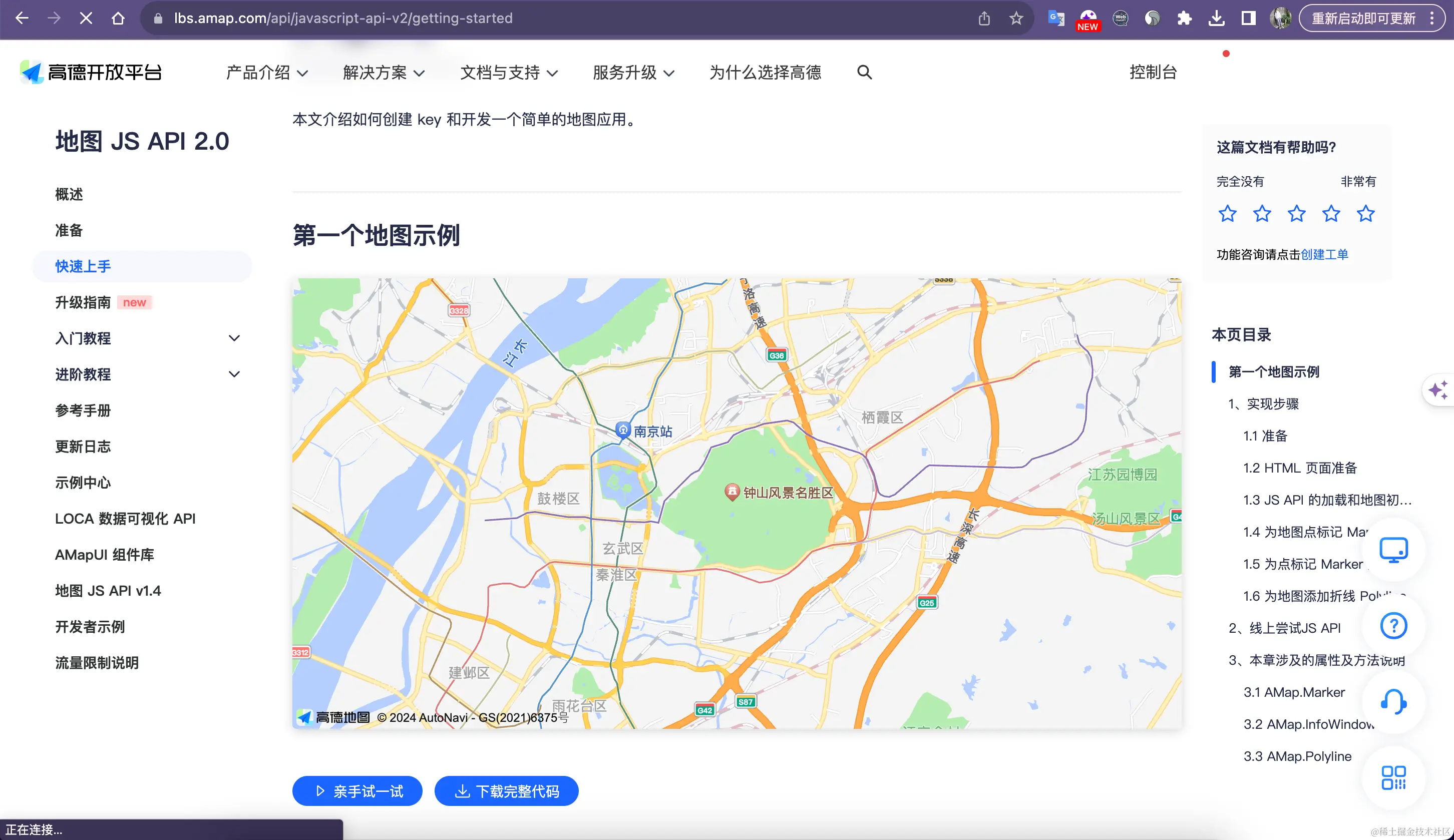Open the site search magnifier
Screen dimensions: 1454x840
click(864, 72)
